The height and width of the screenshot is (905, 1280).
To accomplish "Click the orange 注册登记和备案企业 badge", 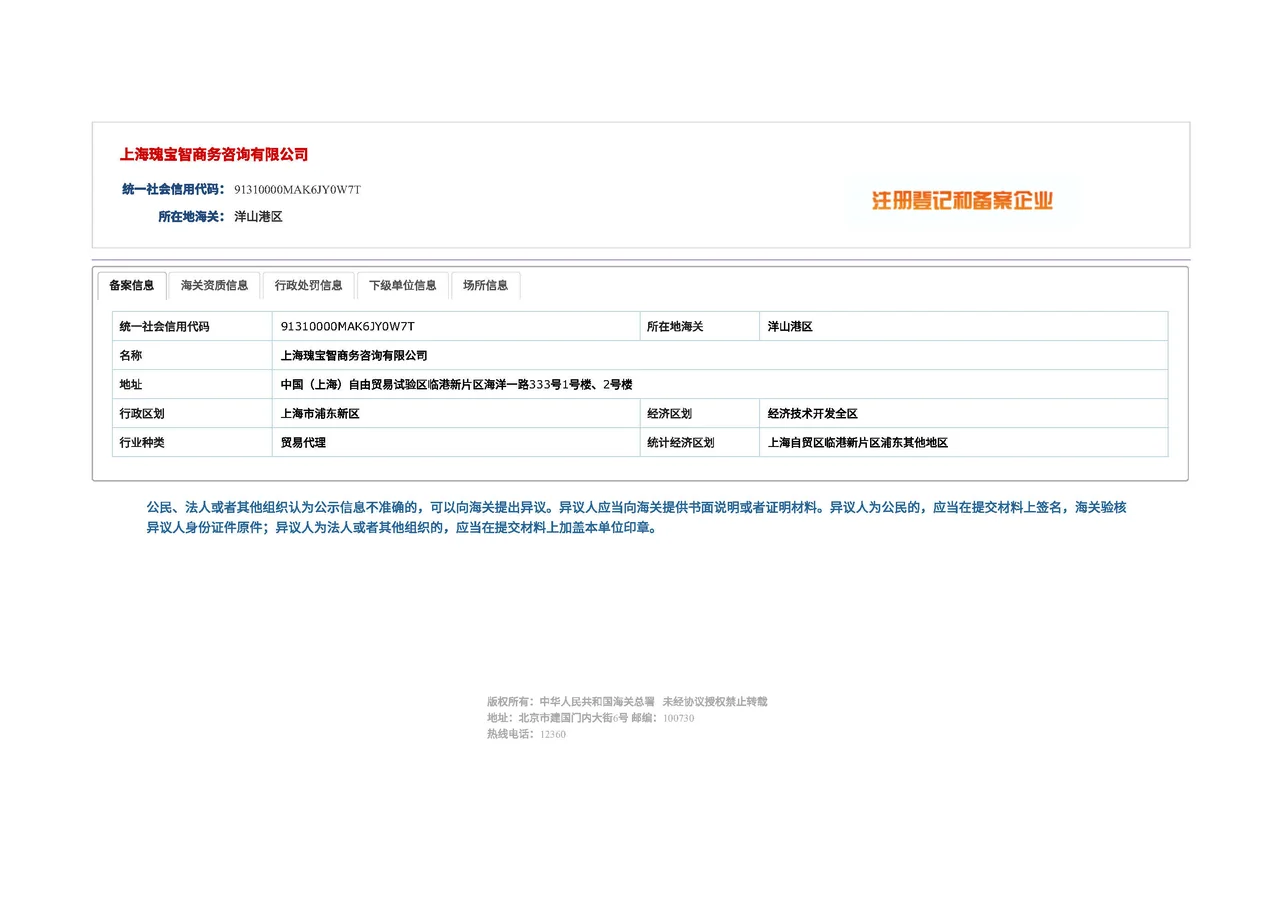I will (962, 201).
